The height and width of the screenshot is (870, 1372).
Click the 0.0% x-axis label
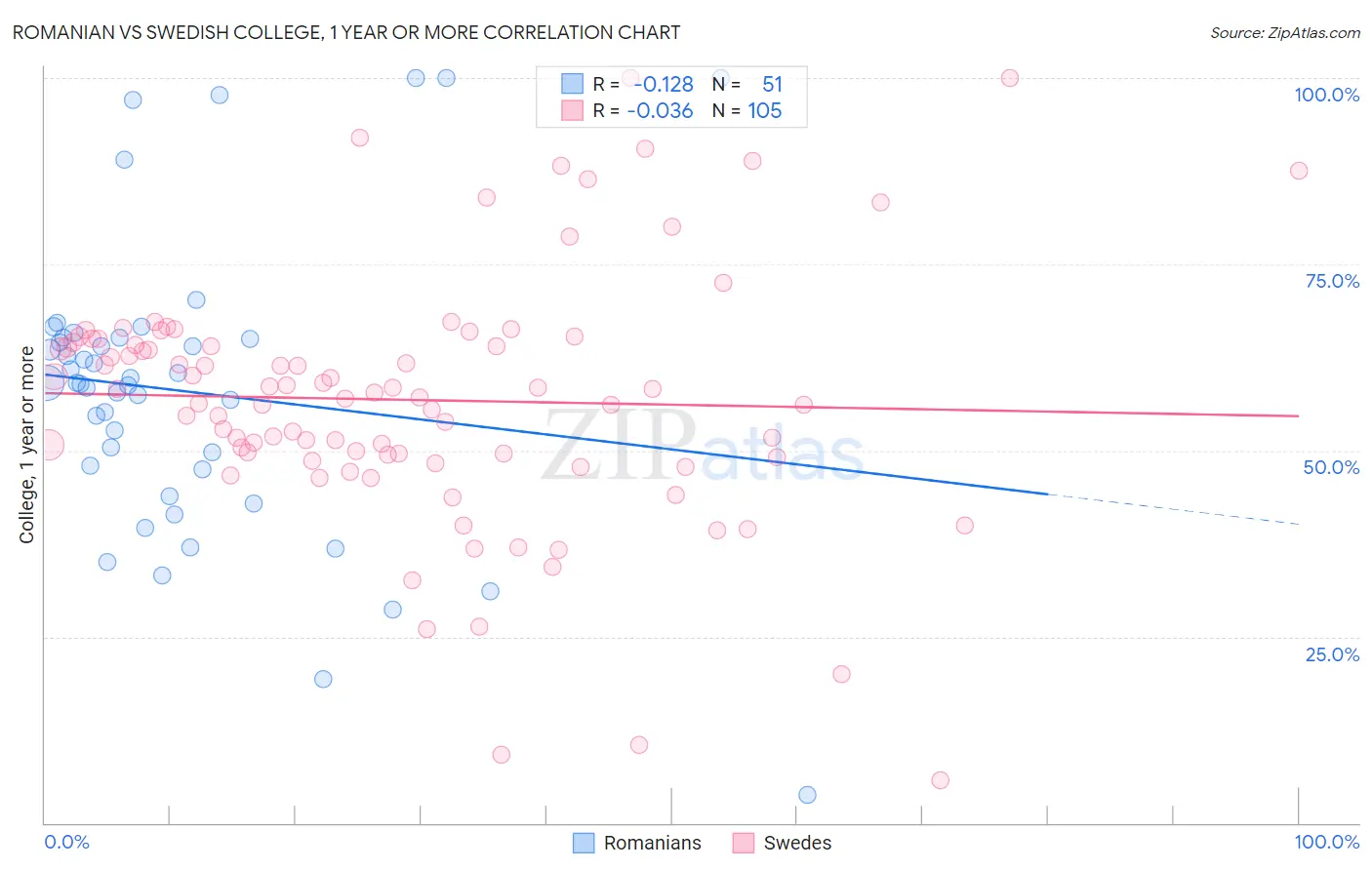pos(66,842)
